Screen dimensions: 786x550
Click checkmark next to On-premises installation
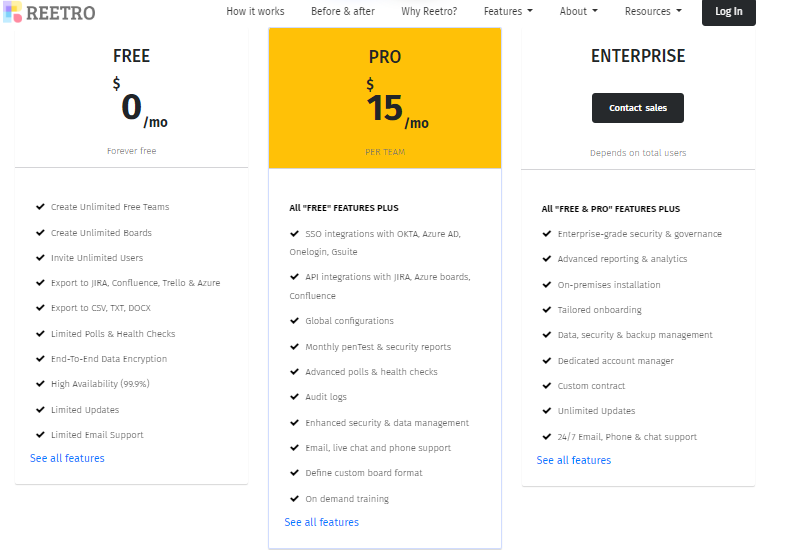pos(547,285)
